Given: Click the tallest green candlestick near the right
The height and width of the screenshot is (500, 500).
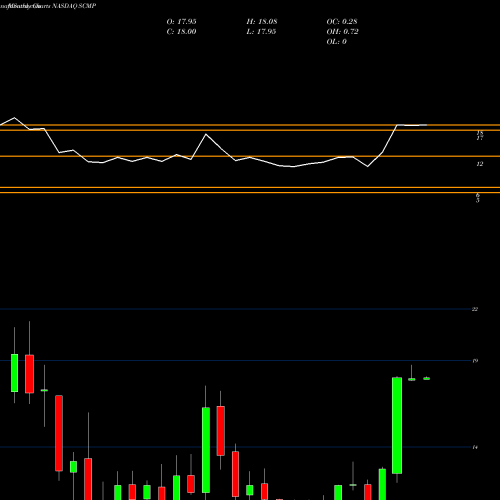Looking at the screenshot, I should point(397,425).
